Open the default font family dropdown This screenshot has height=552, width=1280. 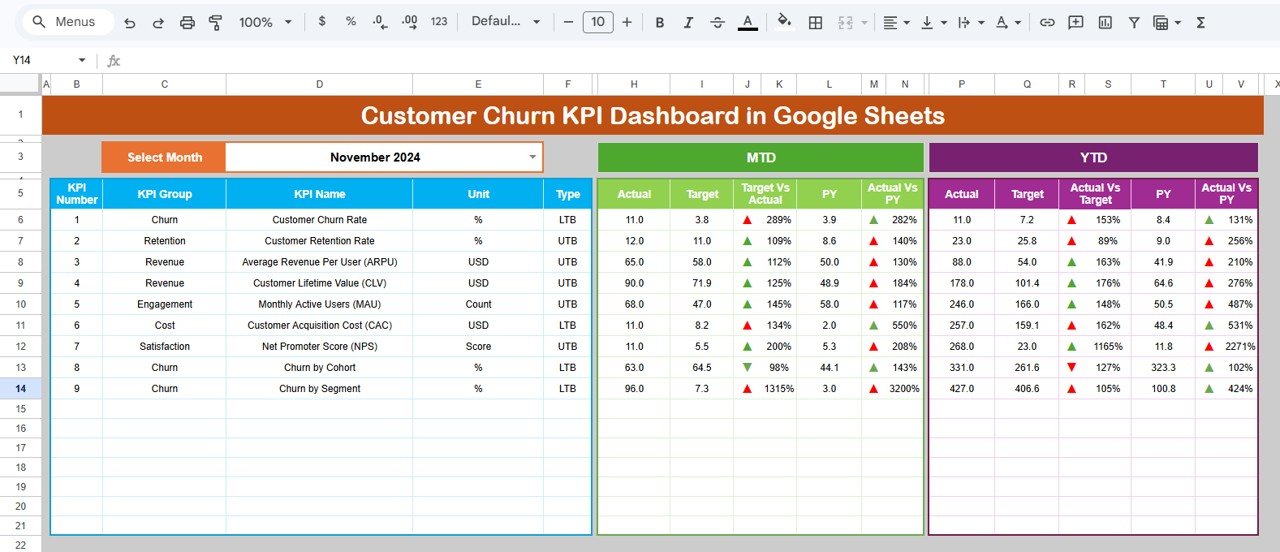(x=505, y=22)
